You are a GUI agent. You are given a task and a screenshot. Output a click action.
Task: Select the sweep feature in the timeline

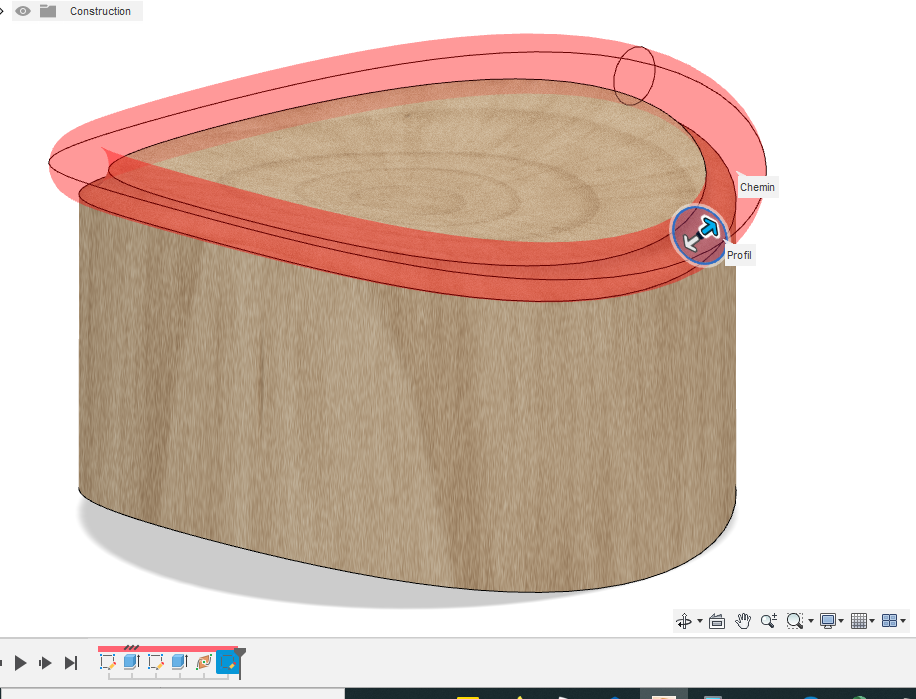204,661
